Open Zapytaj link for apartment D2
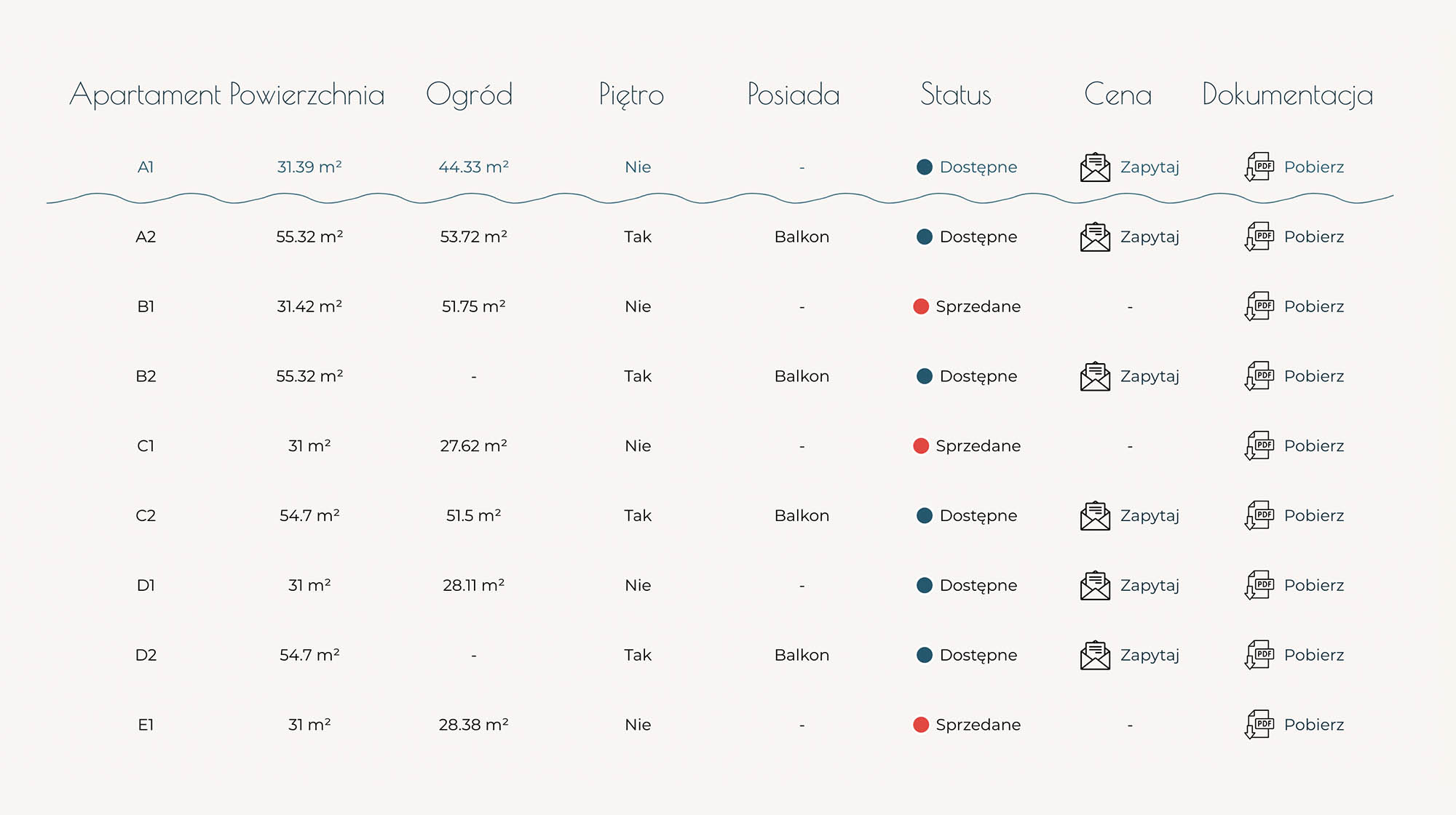 tap(1150, 656)
